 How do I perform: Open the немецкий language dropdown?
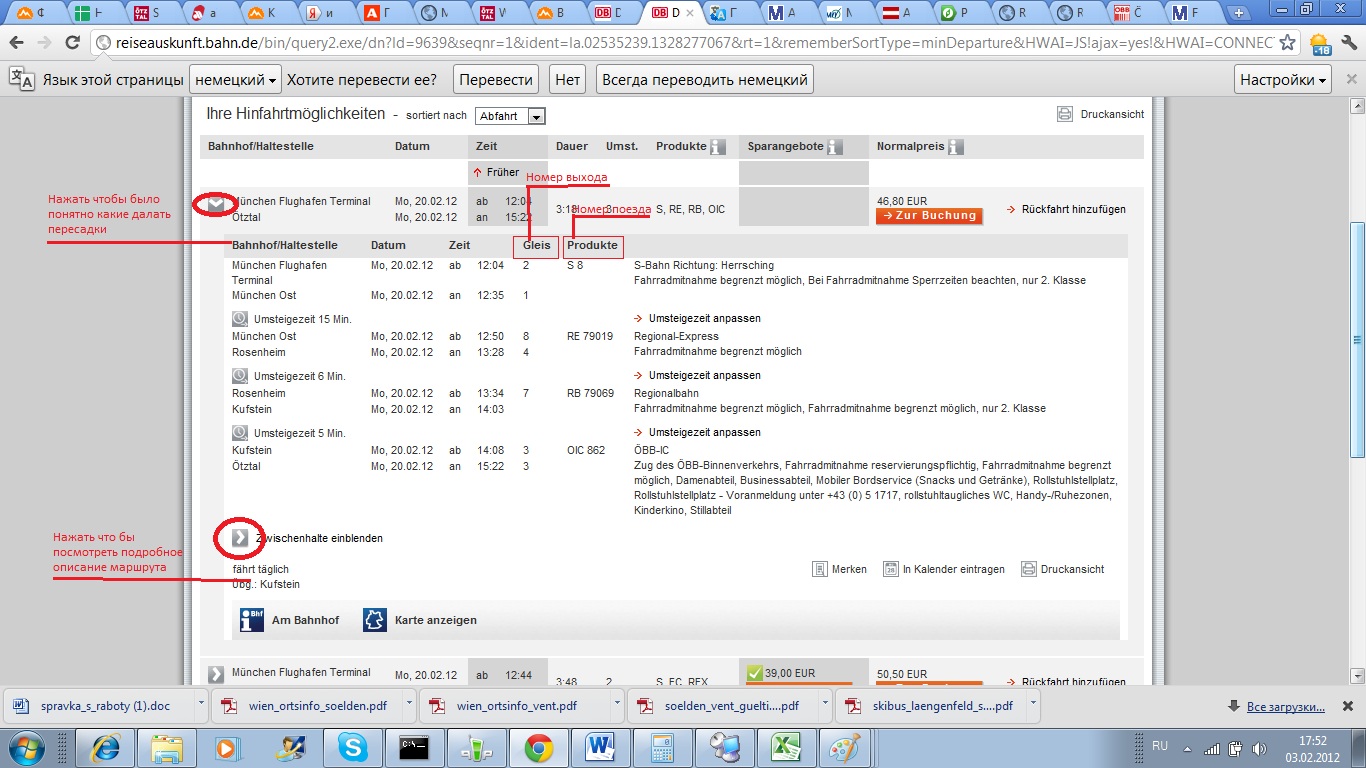coord(236,79)
